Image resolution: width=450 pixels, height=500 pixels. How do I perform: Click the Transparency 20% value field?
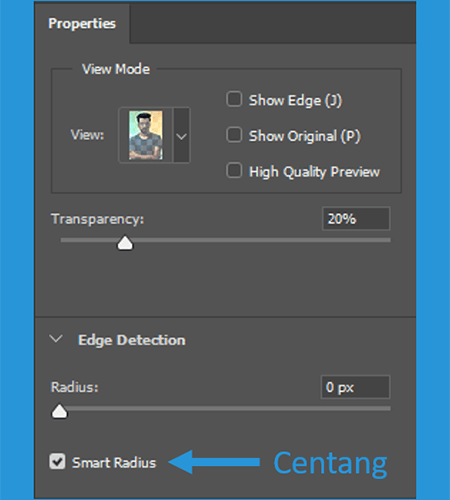pos(356,219)
